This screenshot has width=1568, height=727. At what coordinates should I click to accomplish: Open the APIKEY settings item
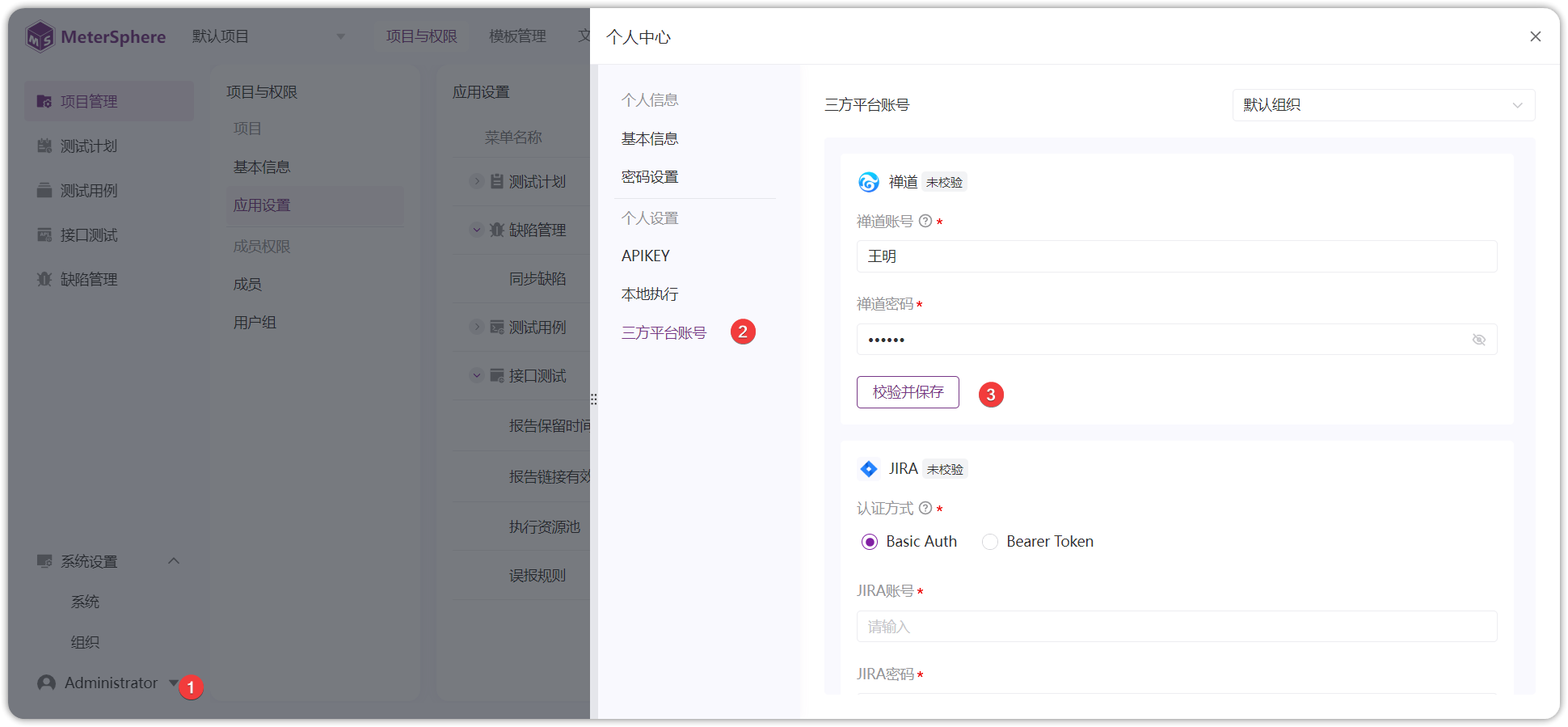tap(646, 256)
